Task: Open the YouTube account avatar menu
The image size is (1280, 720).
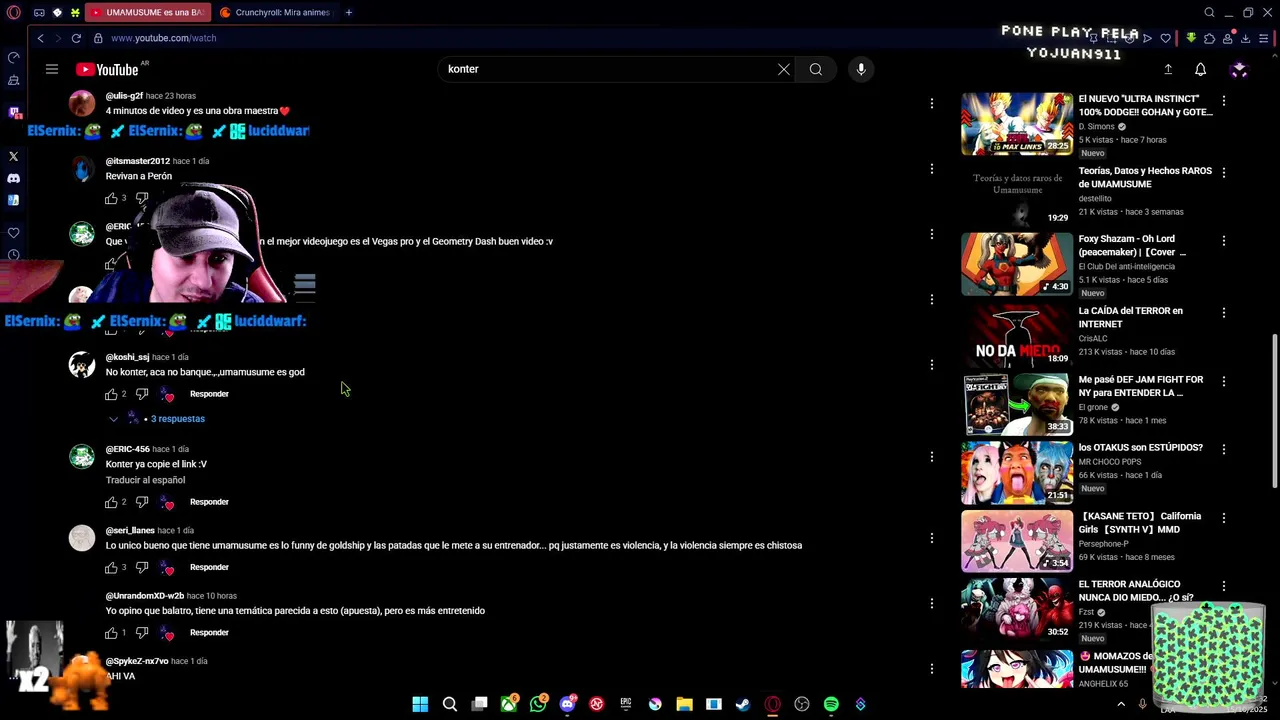Action: click(1239, 69)
